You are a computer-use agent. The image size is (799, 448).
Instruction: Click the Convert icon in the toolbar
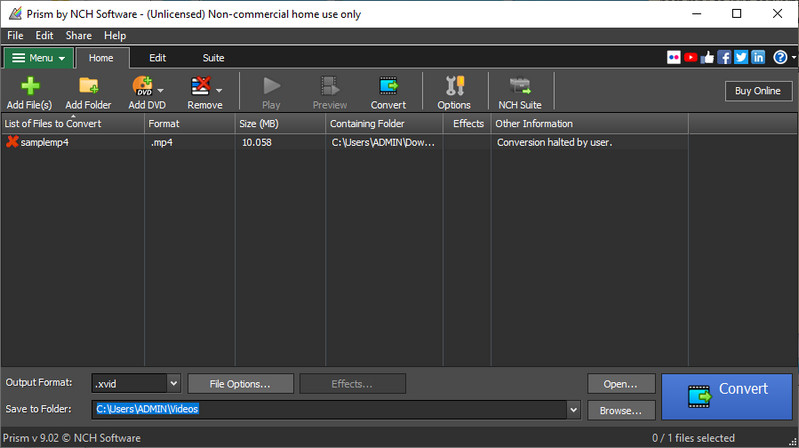click(x=388, y=91)
